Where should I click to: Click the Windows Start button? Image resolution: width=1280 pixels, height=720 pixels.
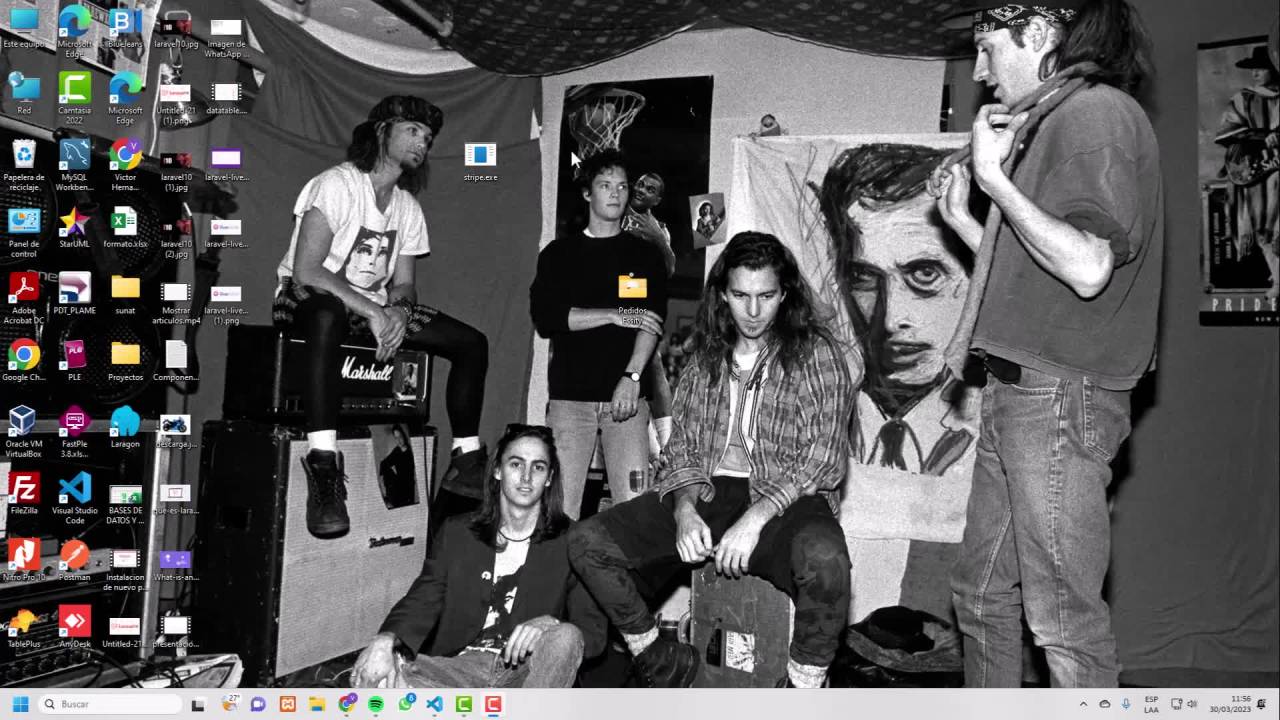point(20,704)
